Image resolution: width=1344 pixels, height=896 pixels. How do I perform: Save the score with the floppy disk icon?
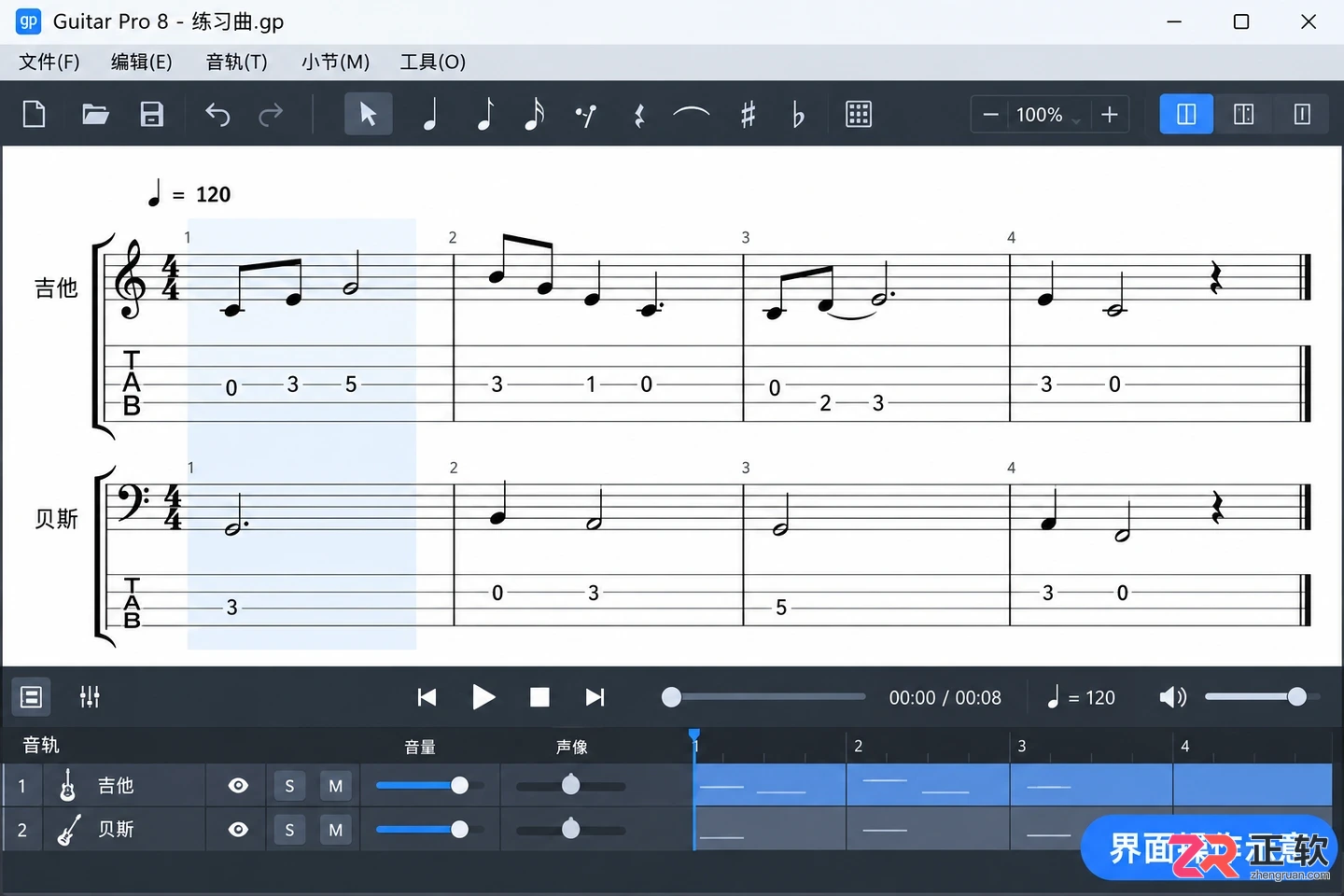tap(152, 114)
